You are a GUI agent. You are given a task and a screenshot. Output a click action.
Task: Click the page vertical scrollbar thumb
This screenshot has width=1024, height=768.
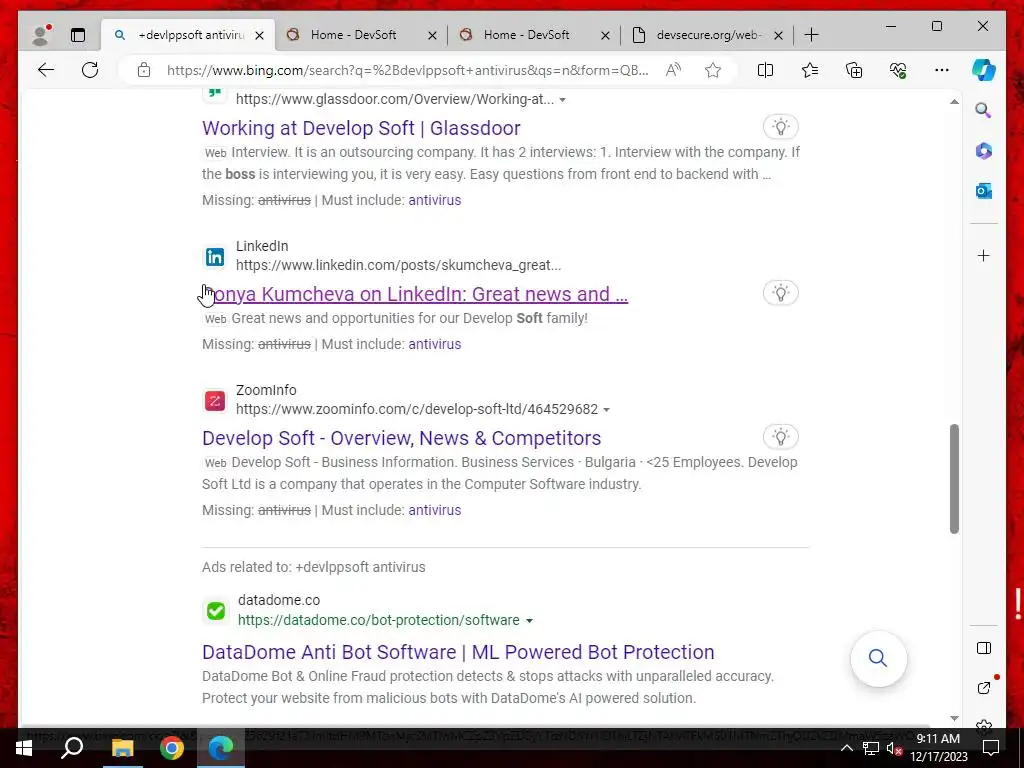(x=954, y=479)
